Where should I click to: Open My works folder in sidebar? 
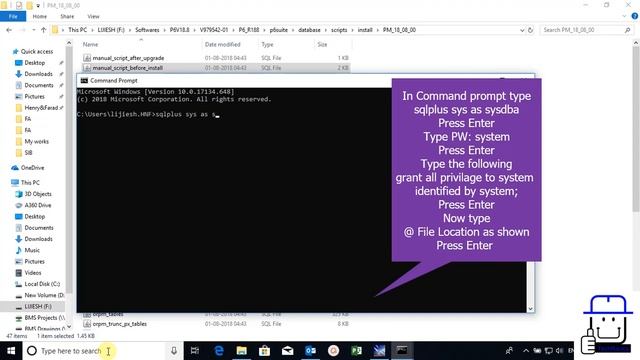coord(36,141)
